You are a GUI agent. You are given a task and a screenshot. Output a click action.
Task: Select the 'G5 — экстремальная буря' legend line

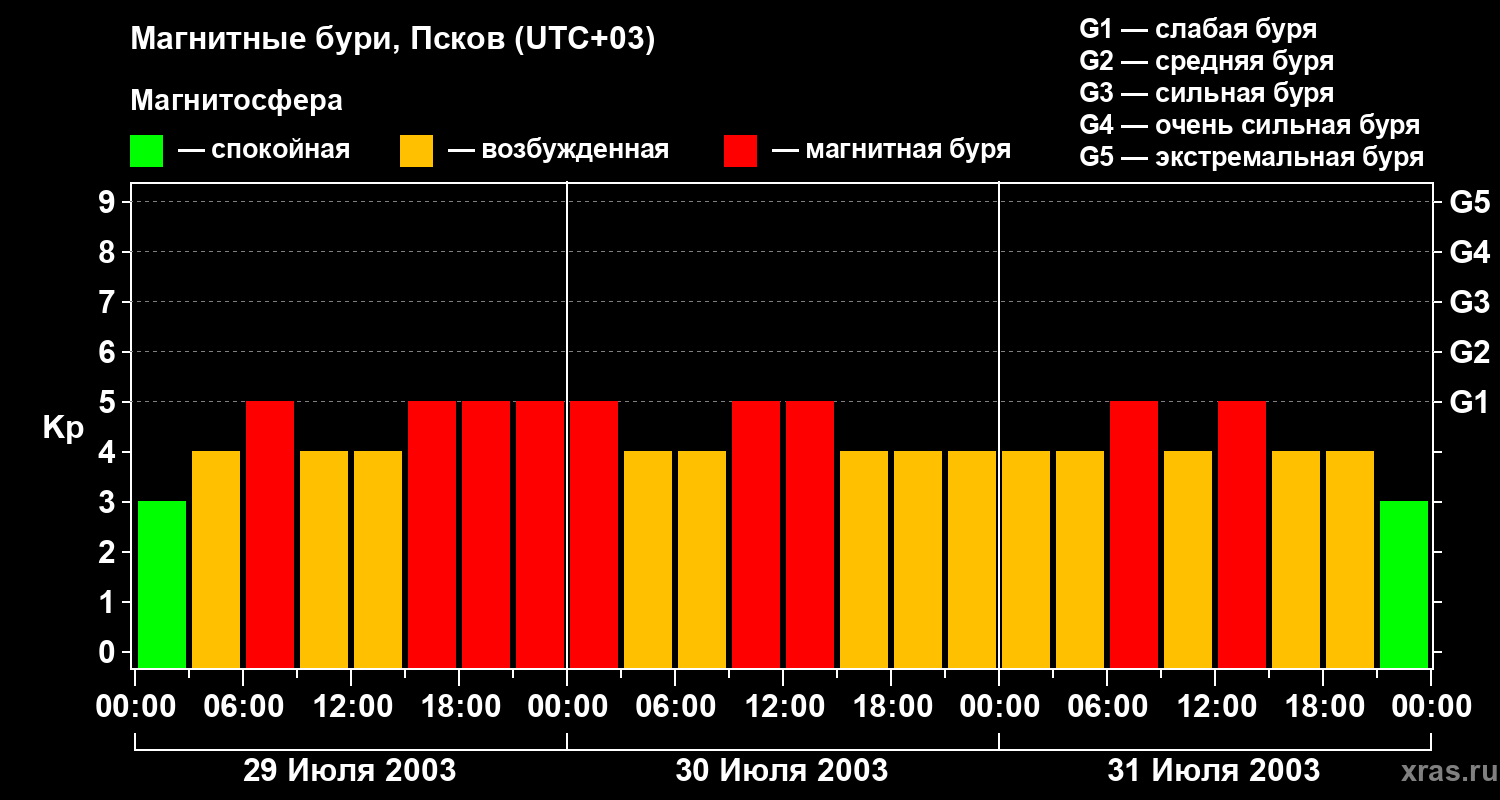[x=1252, y=157]
